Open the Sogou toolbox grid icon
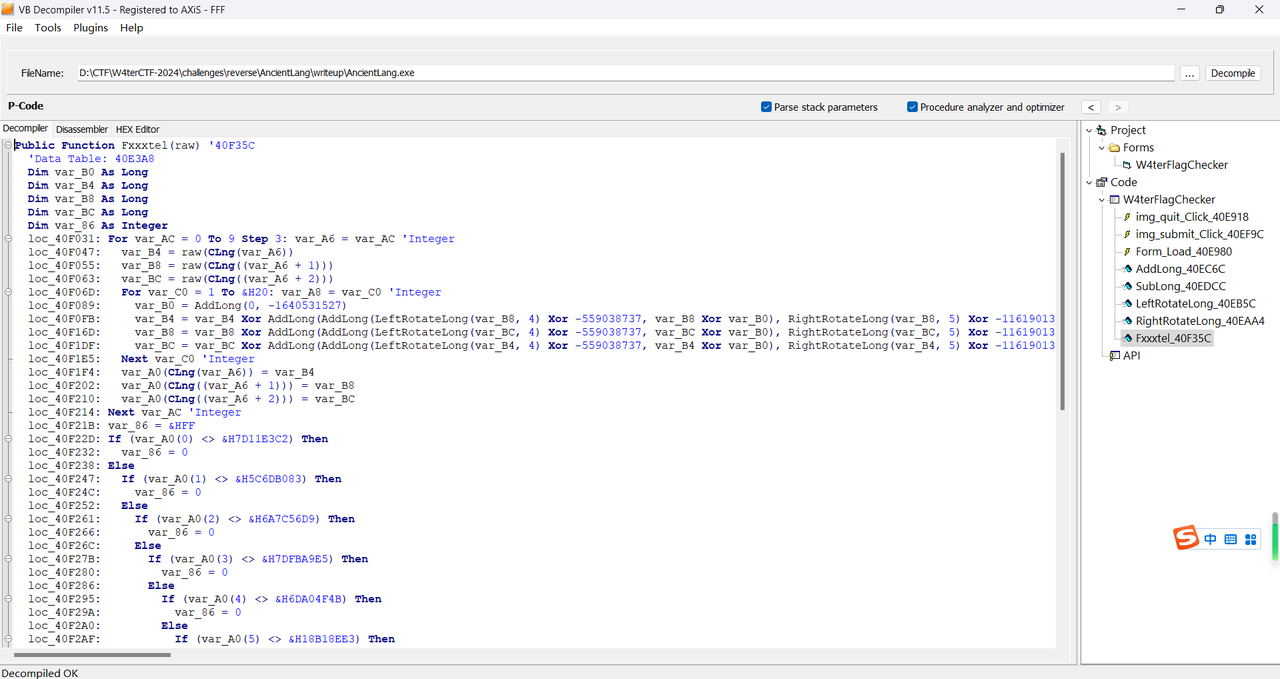The height and width of the screenshot is (679, 1280). point(1250,539)
